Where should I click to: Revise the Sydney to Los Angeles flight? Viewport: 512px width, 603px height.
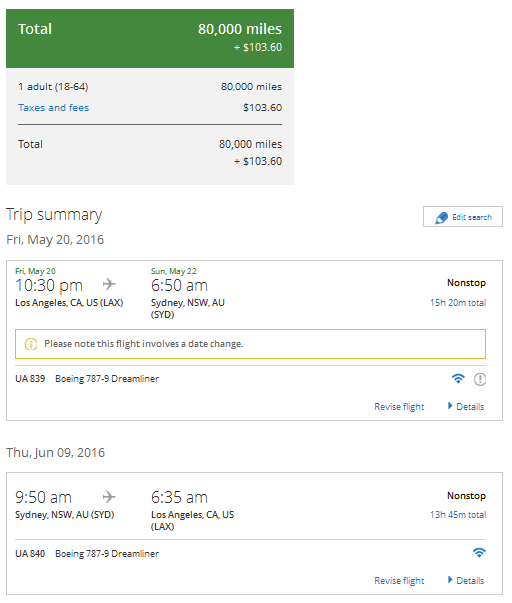click(x=399, y=581)
